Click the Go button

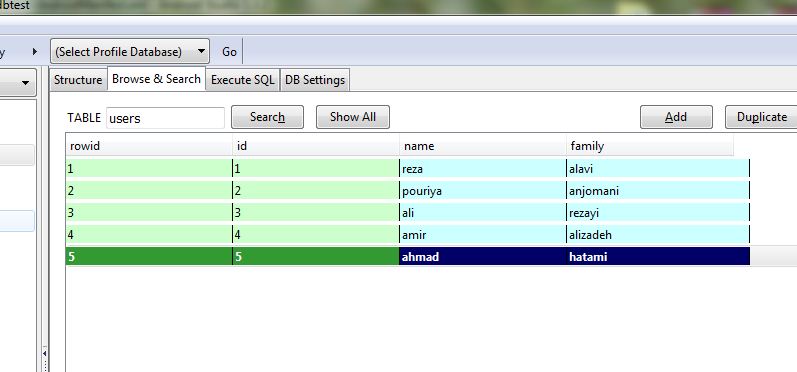click(x=229, y=51)
